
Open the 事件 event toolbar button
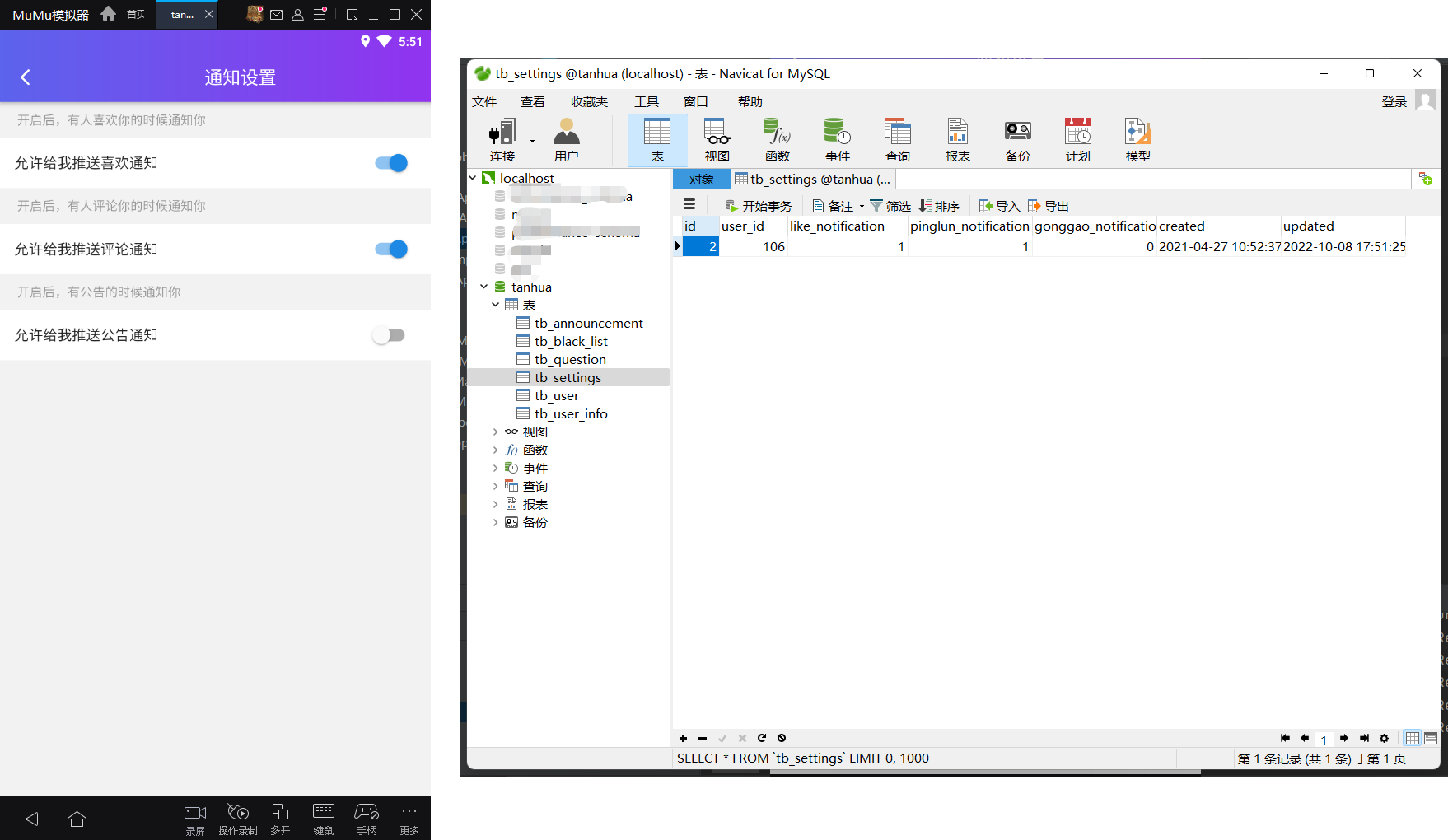[x=838, y=141]
